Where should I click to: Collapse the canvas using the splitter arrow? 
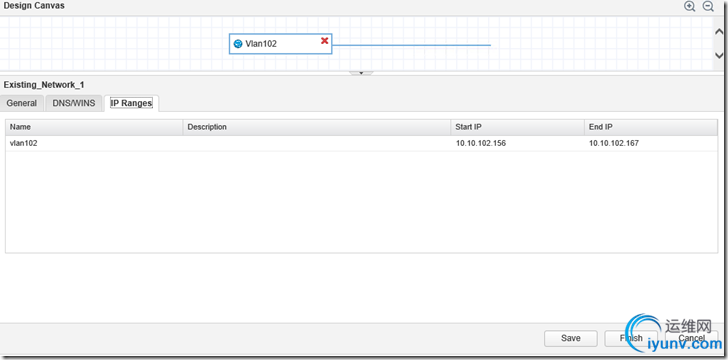361,73
